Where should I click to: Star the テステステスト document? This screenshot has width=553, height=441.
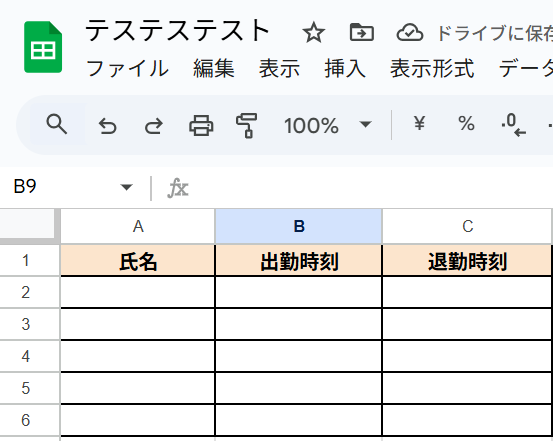point(314,33)
